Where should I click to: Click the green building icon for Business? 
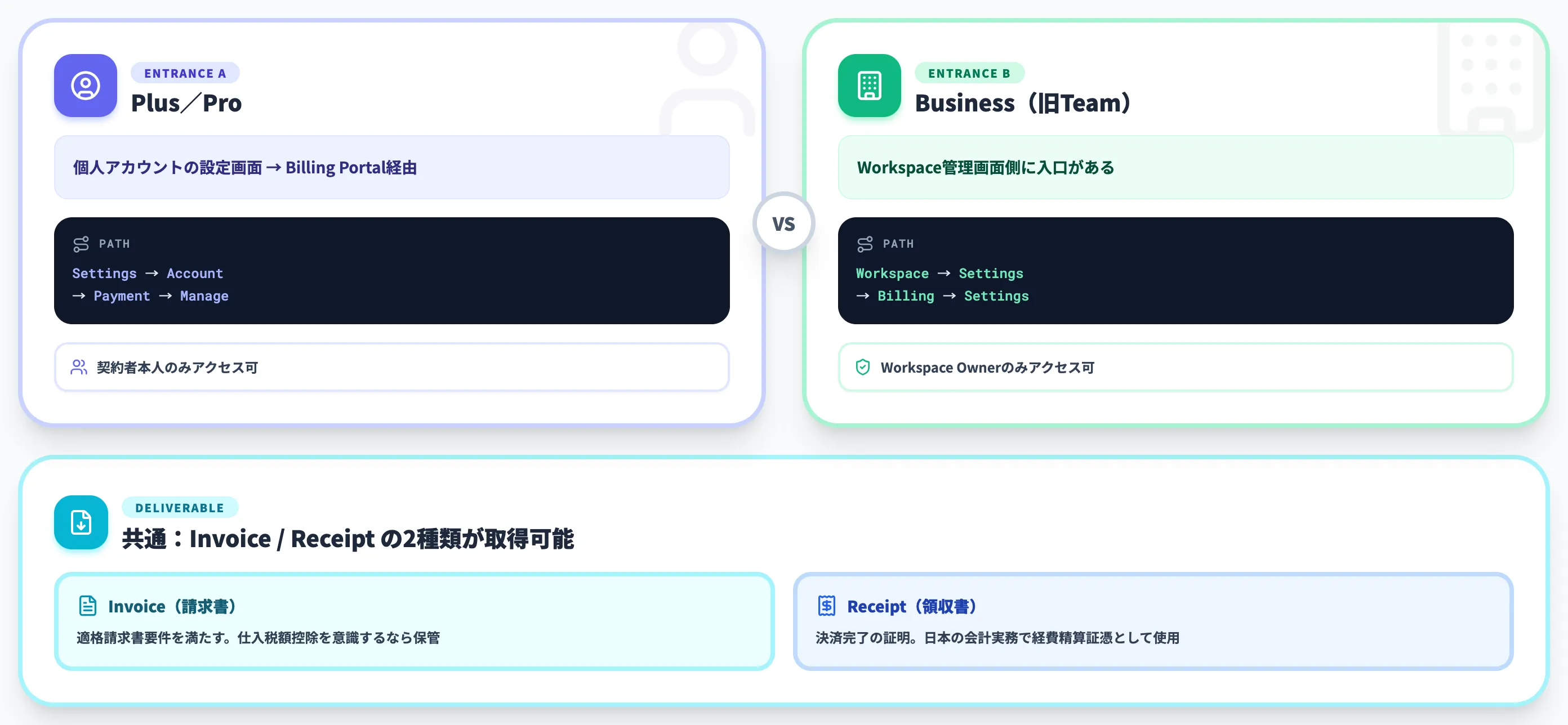click(x=869, y=85)
